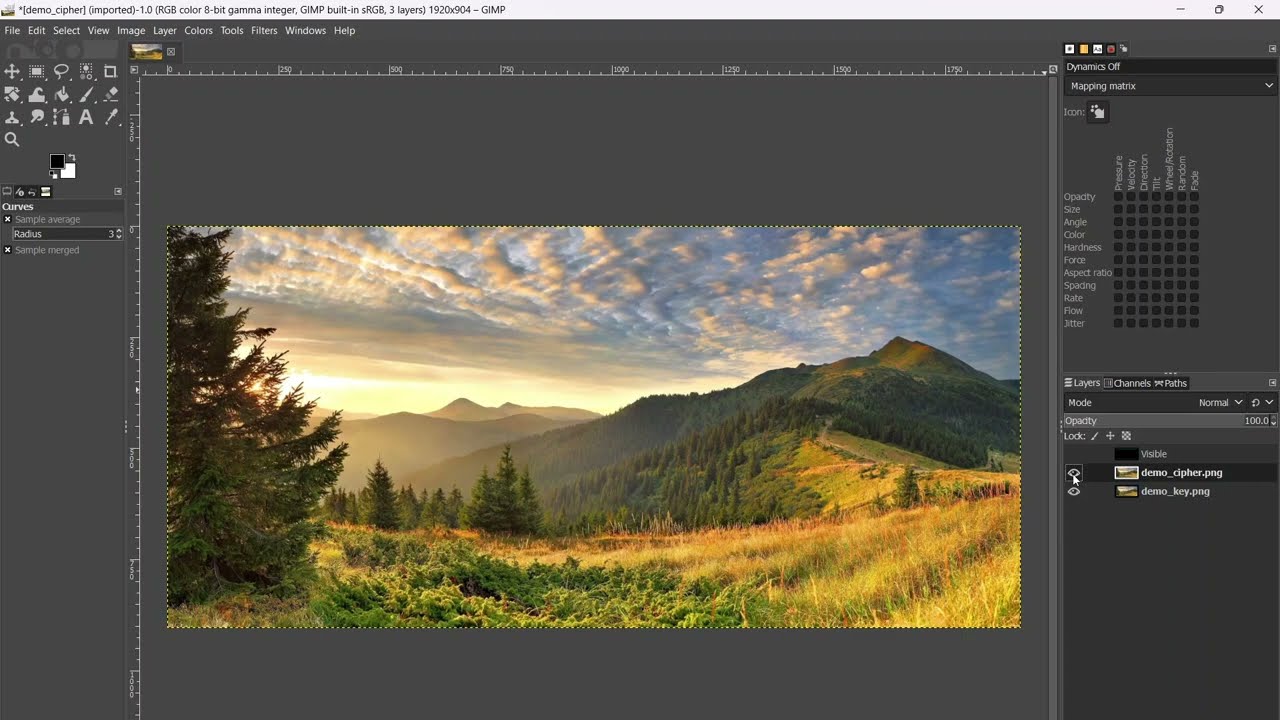Viewport: 1280px width, 720px height.
Task: Hide the demo_cipher.png layer
Action: point(1074,473)
